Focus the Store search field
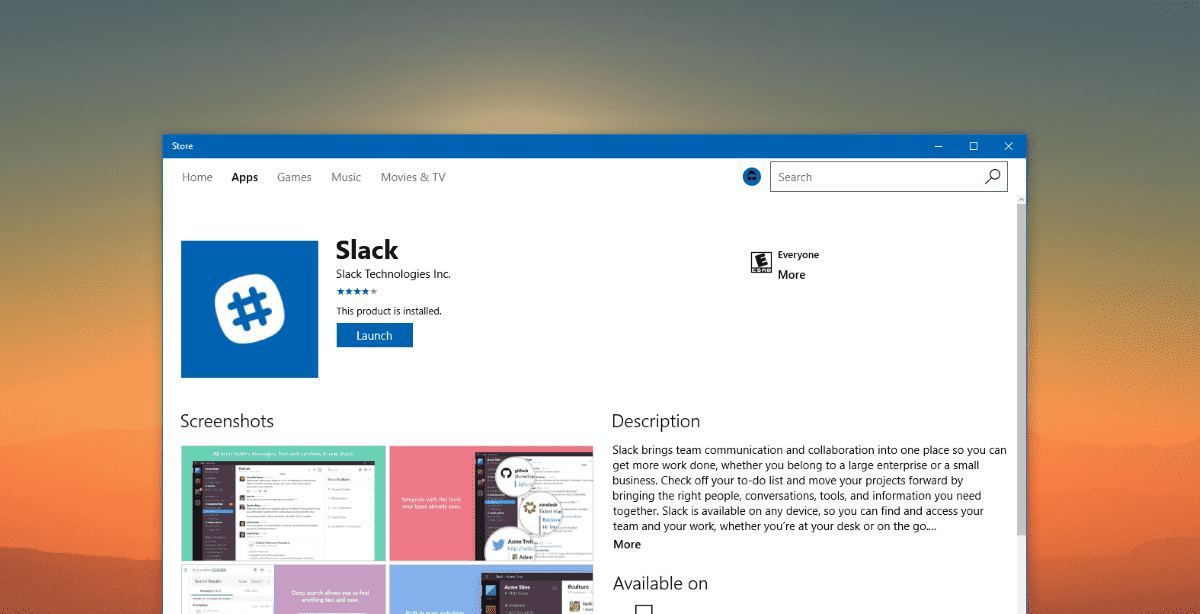 click(875, 177)
